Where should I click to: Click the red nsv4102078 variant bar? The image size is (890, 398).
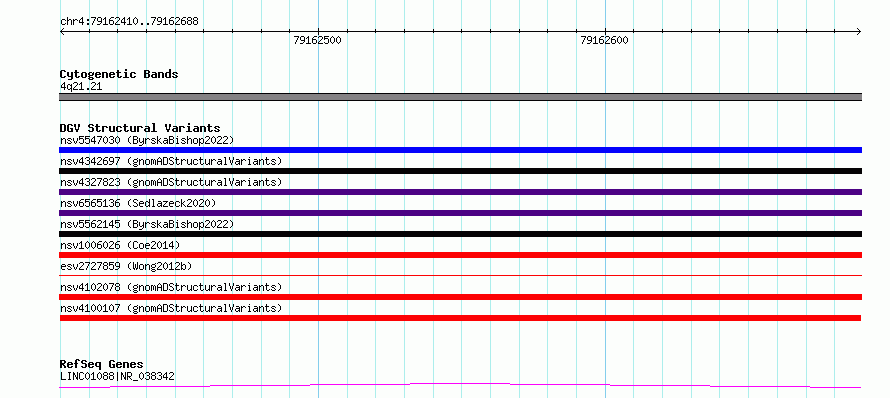click(x=460, y=297)
